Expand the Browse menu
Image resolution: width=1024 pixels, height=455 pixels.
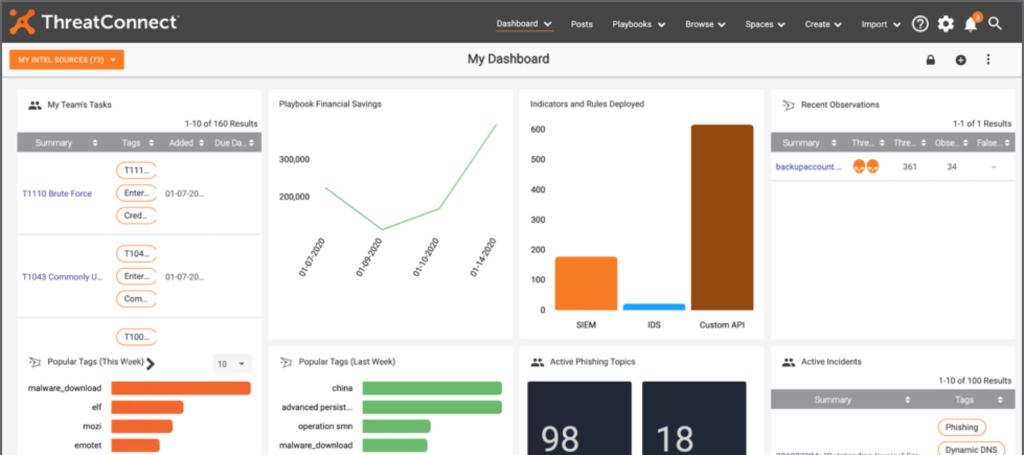pos(705,24)
